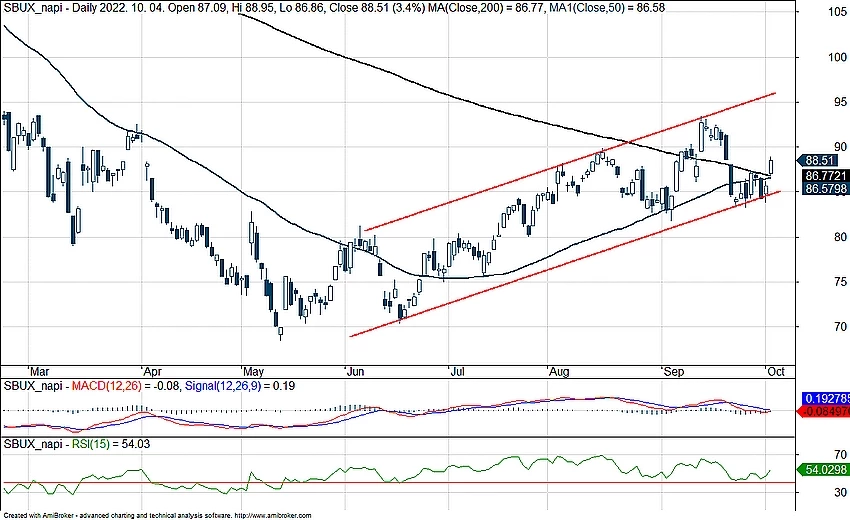Image resolution: width=850 pixels, height=520 pixels.
Task: Click the Aug label on time axis
Action: pos(559,372)
